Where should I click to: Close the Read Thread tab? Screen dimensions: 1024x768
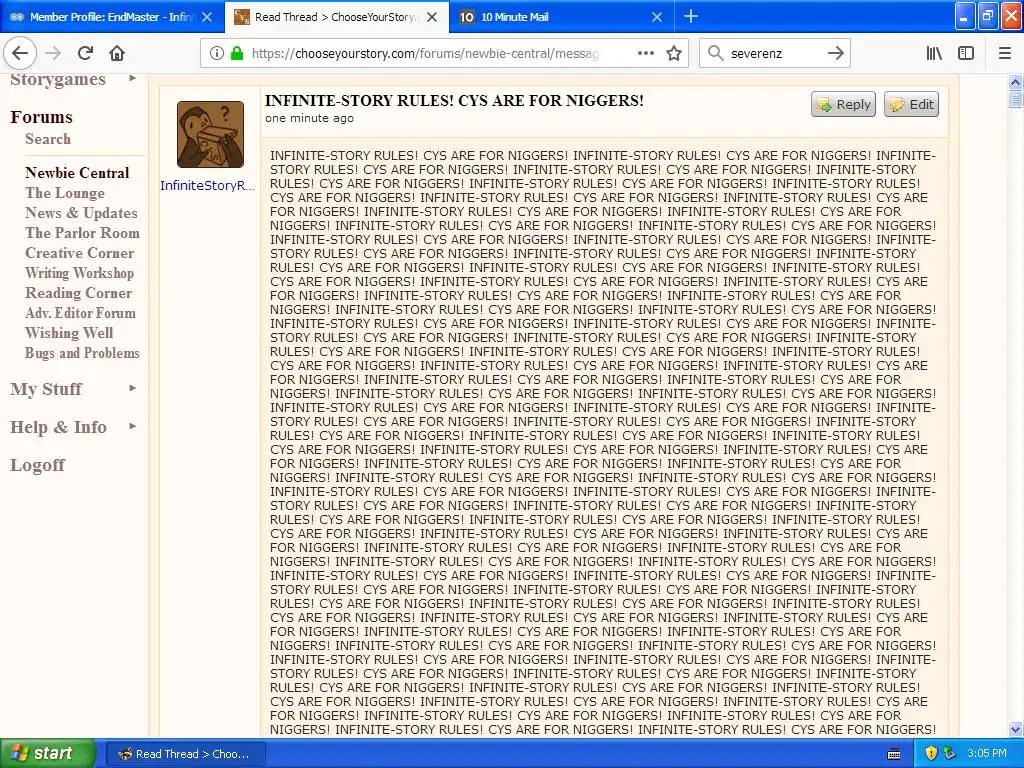(x=432, y=17)
